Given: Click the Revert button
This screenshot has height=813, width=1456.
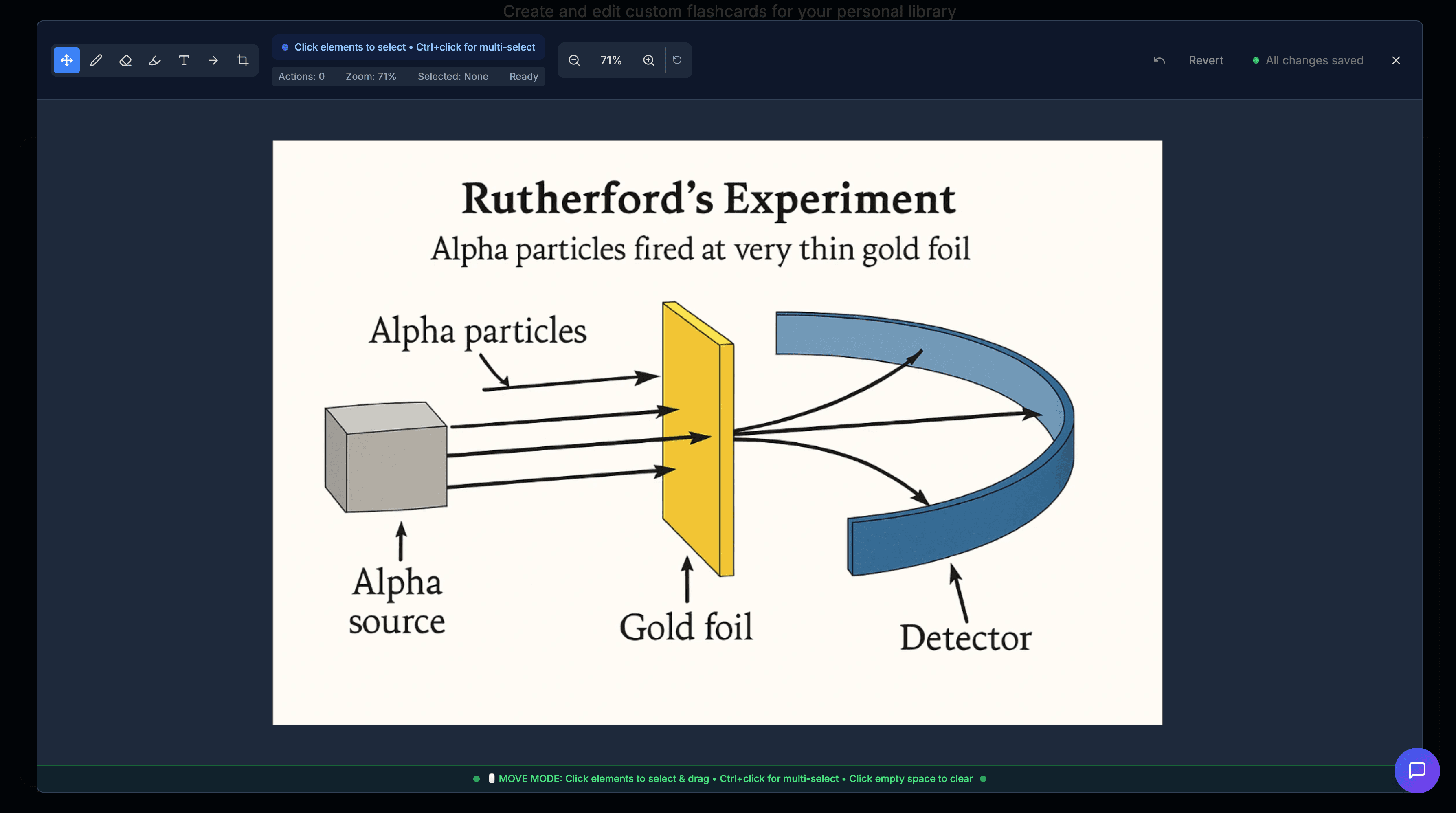Looking at the screenshot, I should [1206, 60].
